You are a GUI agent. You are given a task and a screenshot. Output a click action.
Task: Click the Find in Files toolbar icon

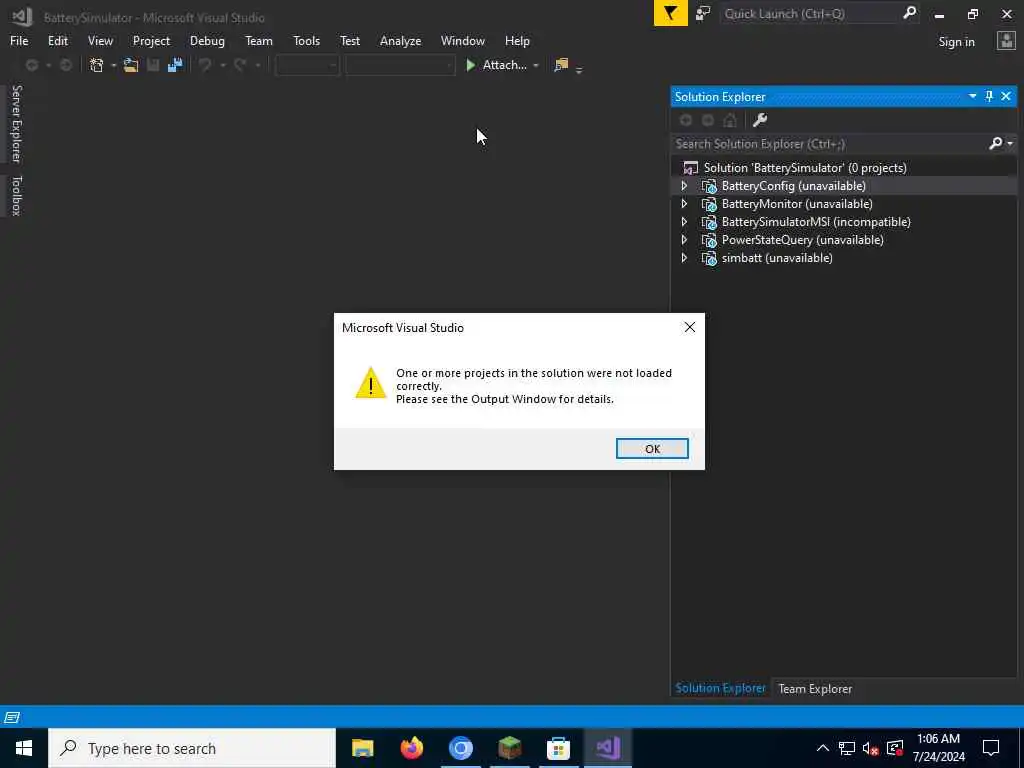tap(560, 65)
